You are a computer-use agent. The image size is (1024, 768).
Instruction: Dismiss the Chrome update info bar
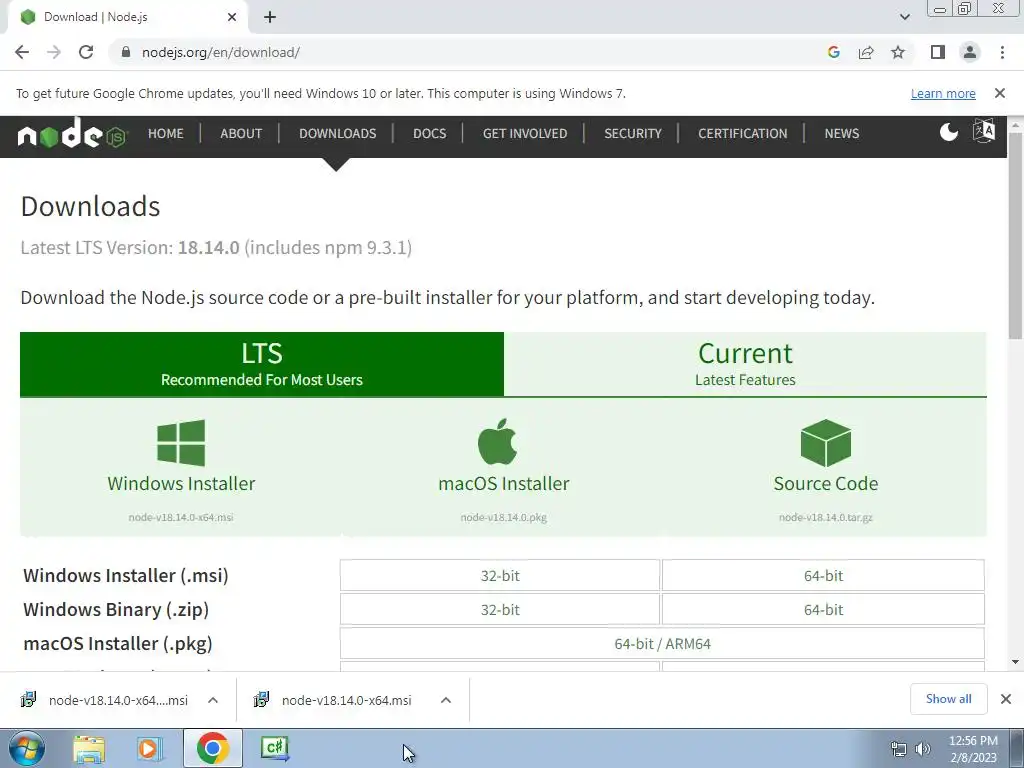click(x=999, y=93)
